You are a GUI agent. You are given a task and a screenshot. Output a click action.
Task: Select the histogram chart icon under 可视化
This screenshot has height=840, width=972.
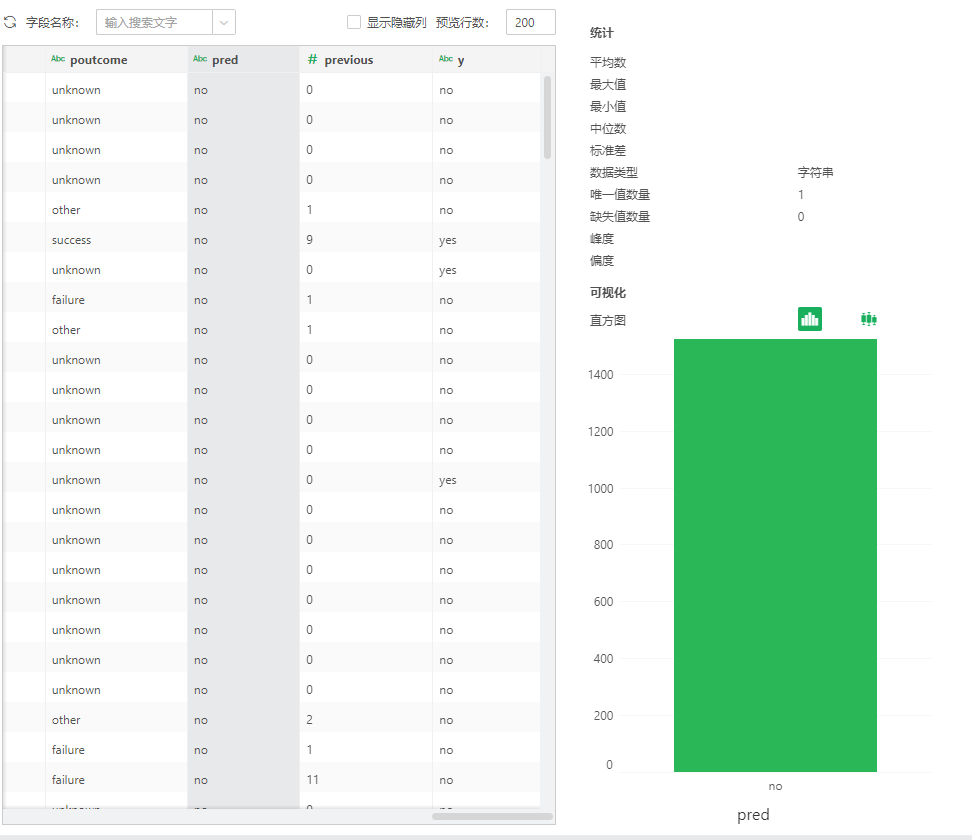point(809,318)
